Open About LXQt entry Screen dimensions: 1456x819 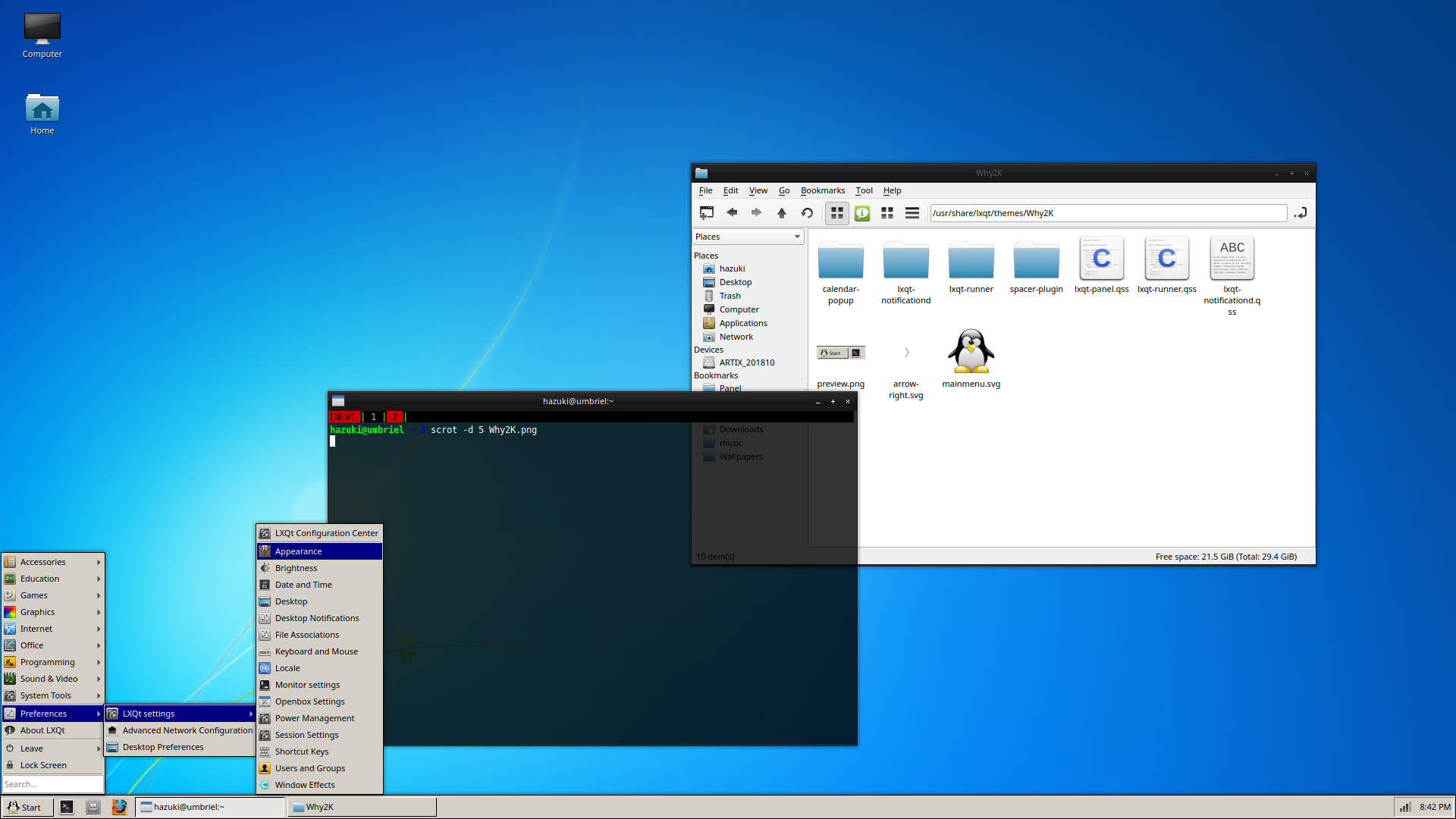pyautogui.click(x=52, y=730)
